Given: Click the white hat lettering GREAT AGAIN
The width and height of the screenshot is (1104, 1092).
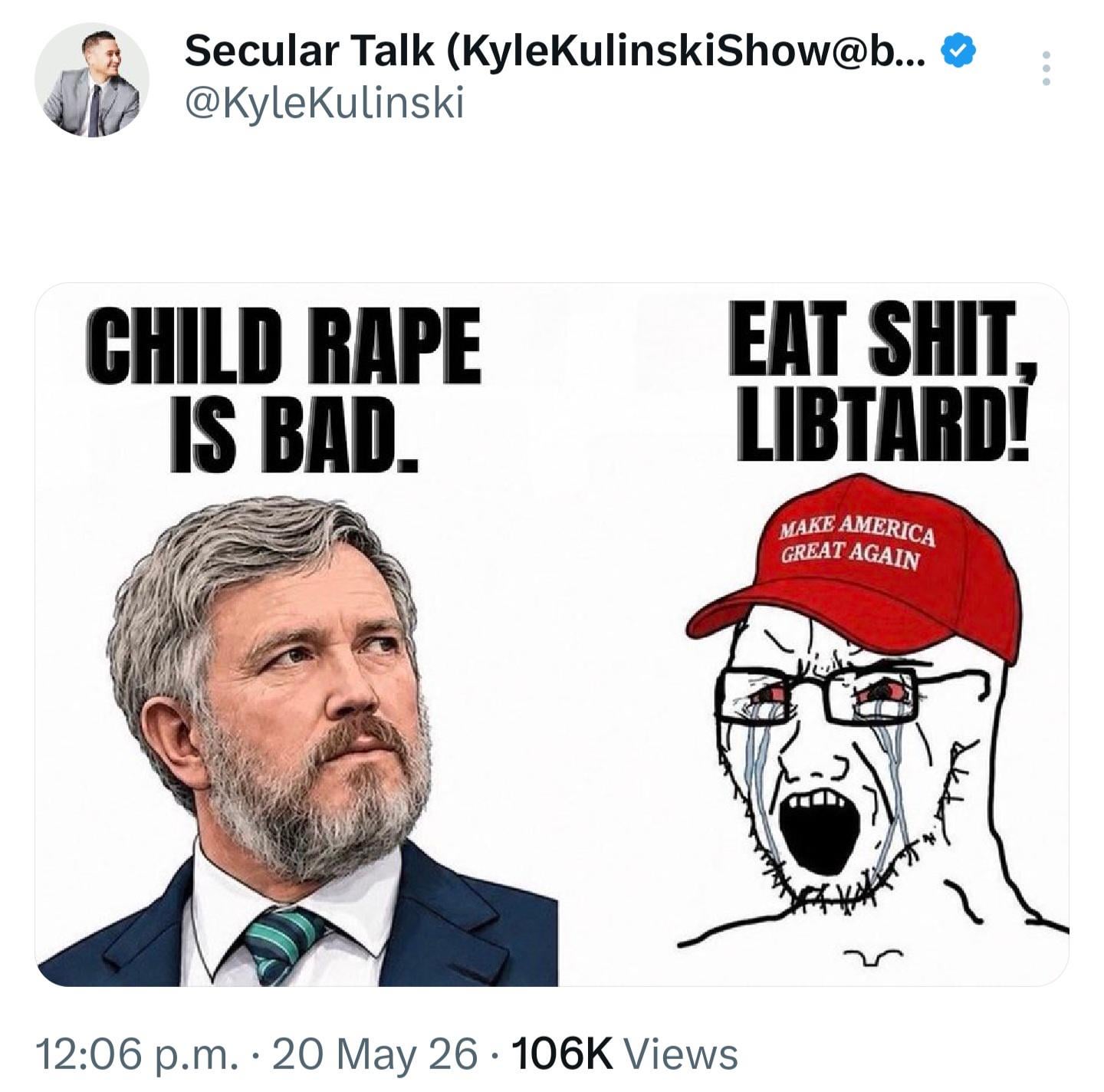Looking at the screenshot, I should point(849,558).
